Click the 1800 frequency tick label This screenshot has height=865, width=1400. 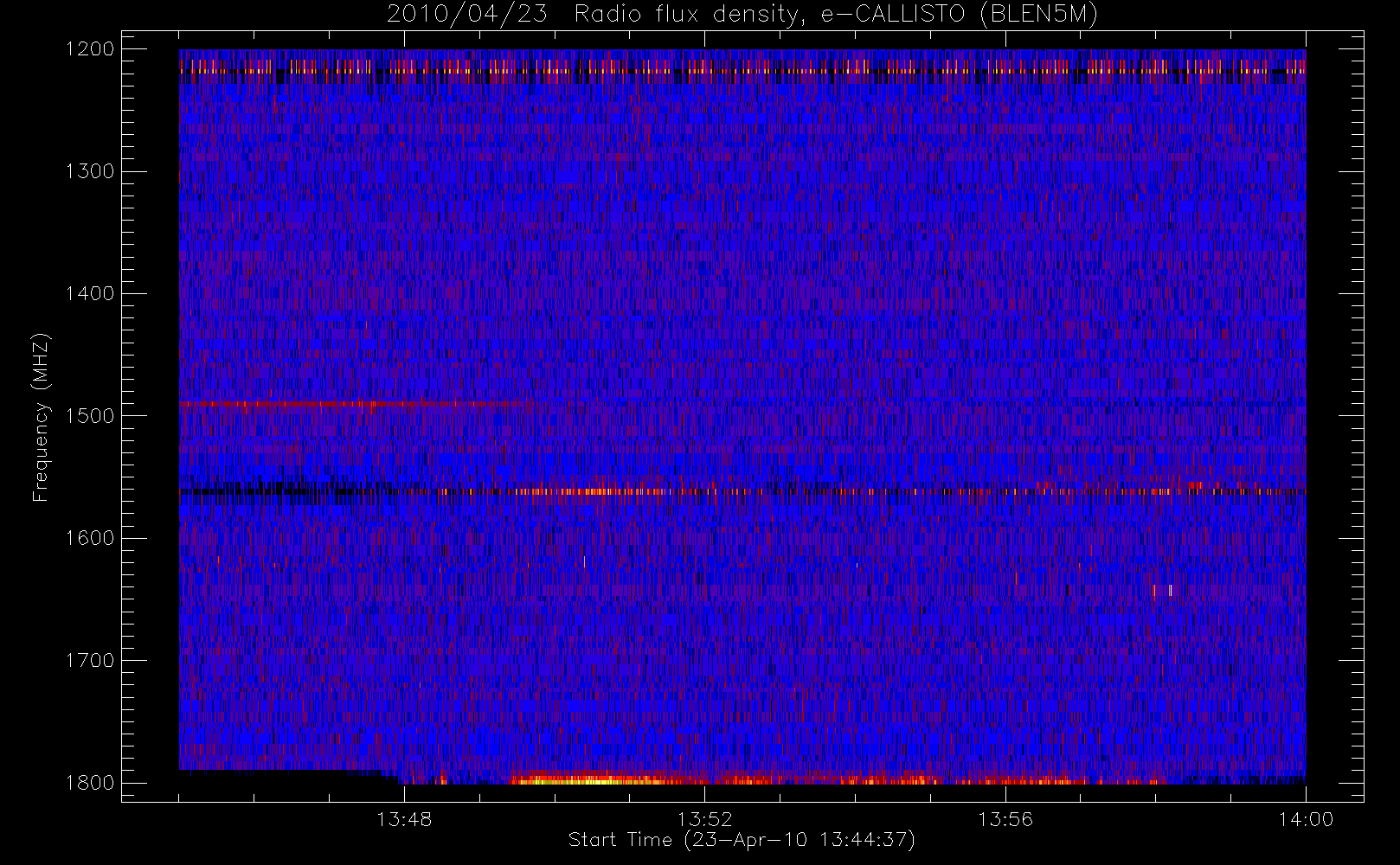[x=90, y=782]
